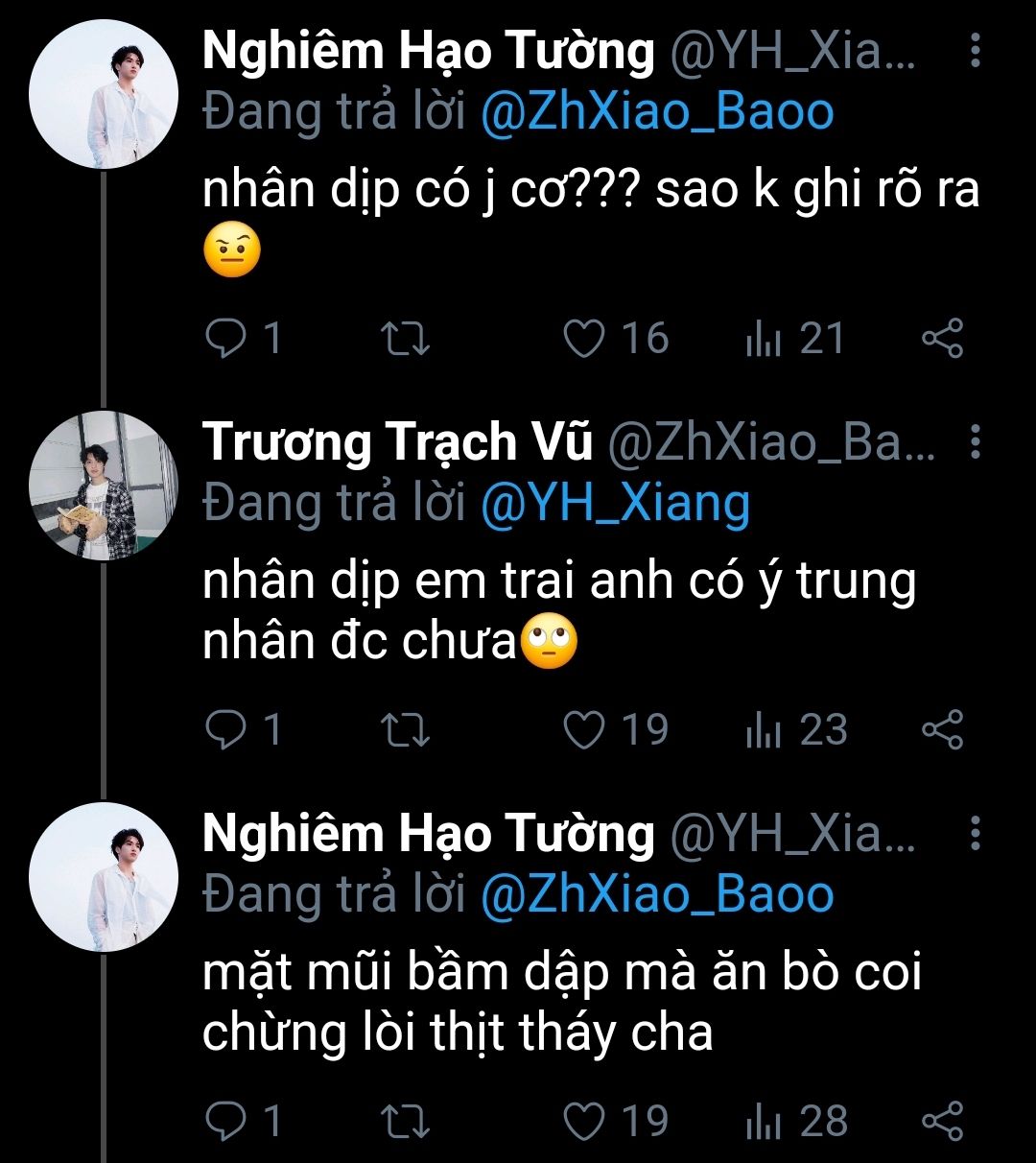Retweet the first tweet by Nghiêm Hạo Tường
The image size is (1036, 1163).
(x=406, y=339)
